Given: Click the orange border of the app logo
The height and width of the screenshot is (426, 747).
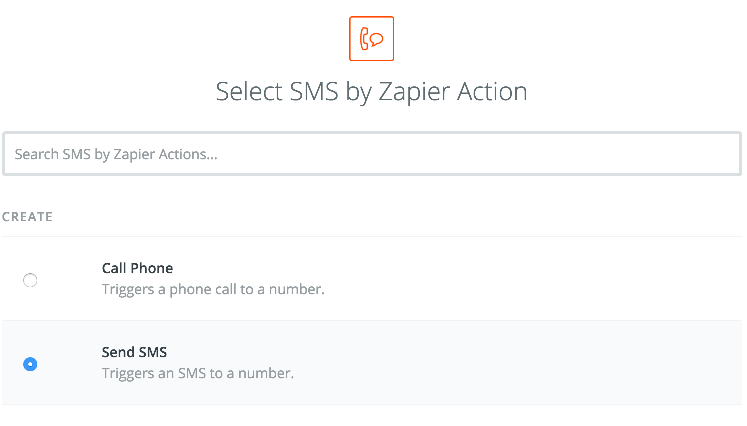Looking at the screenshot, I should click(371, 17).
